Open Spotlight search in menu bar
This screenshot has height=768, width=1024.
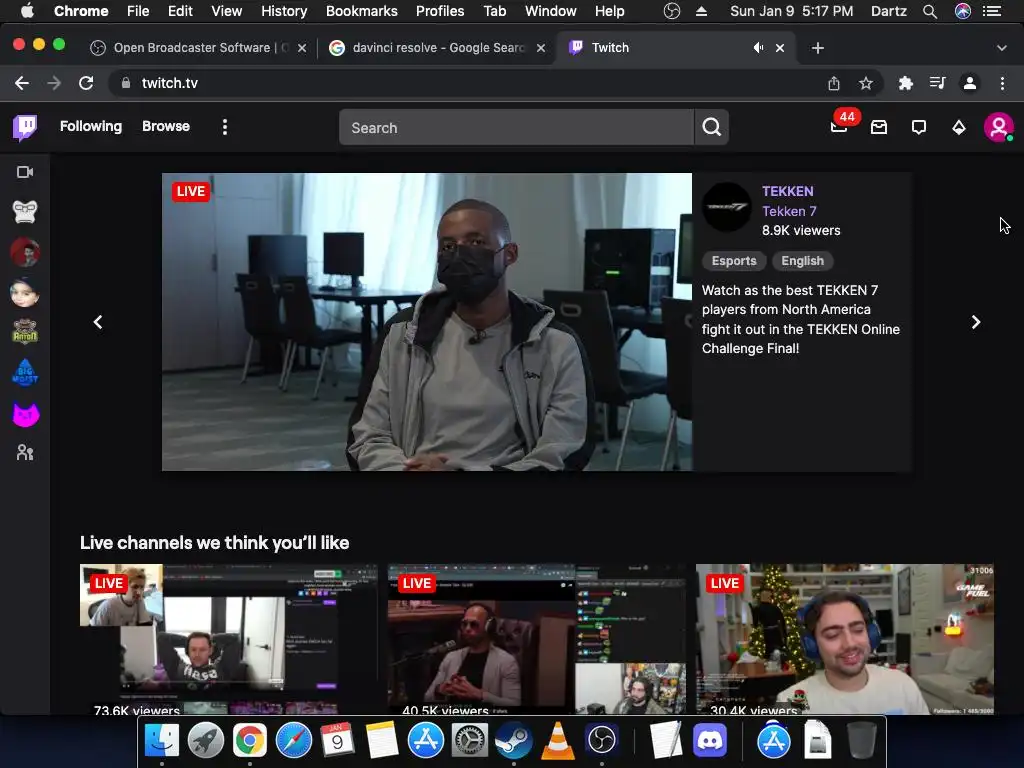click(x=930, y=11)
